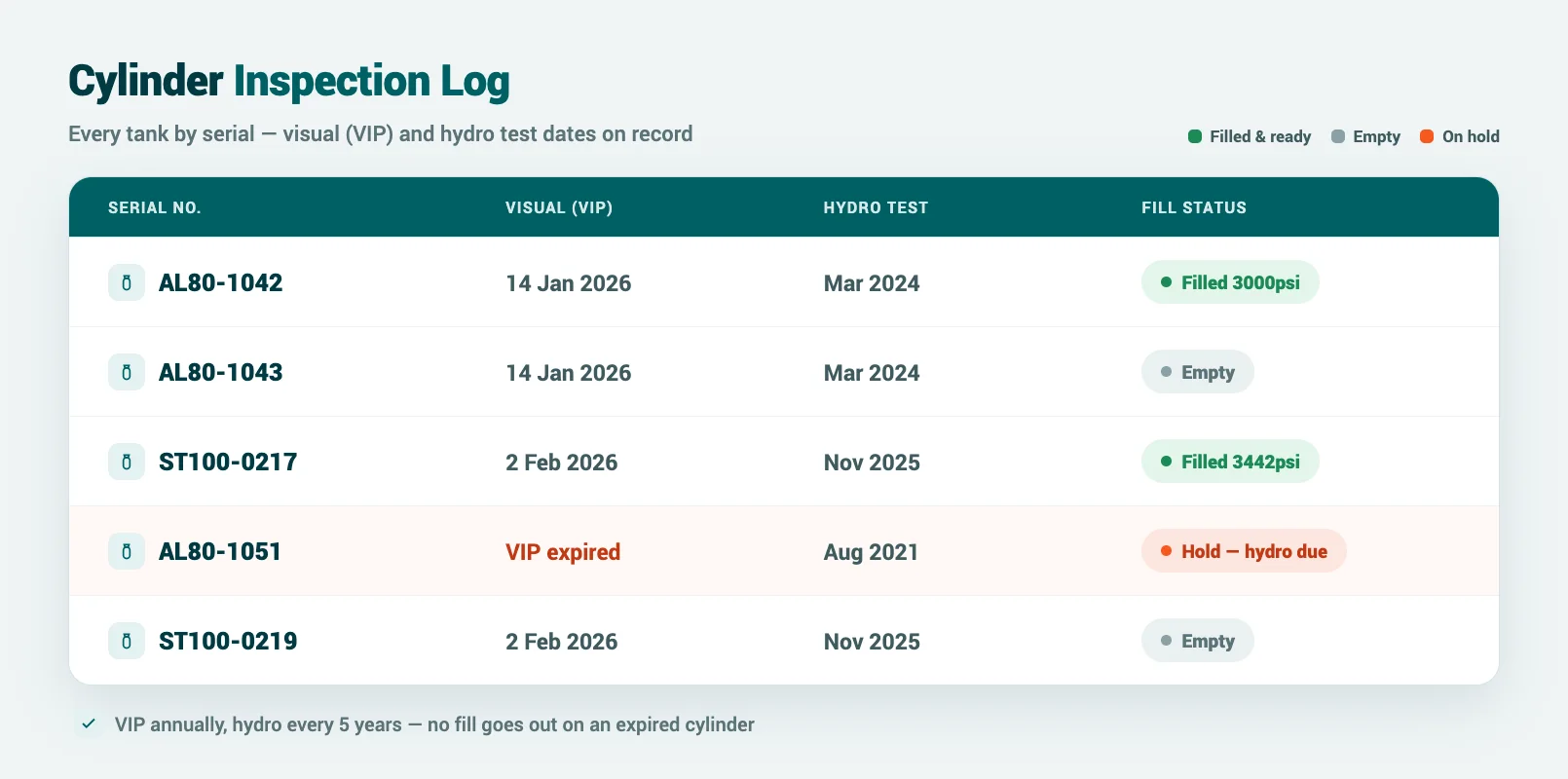Click the Cylinder Inspection Log title

coord(289,82)
